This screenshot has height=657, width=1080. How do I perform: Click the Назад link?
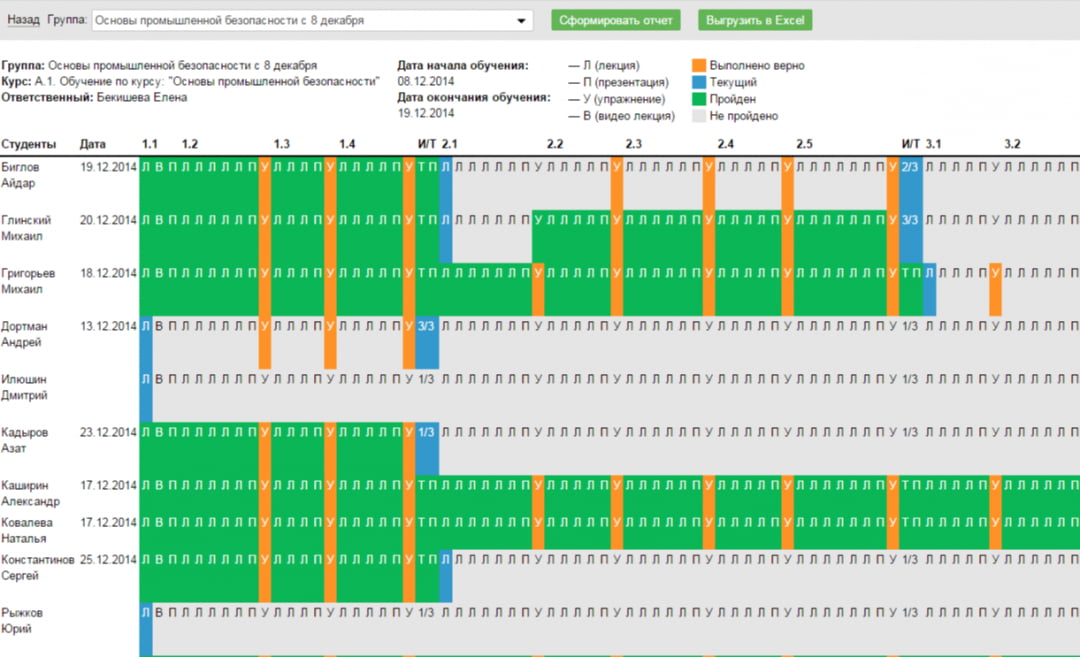(23, 20)
